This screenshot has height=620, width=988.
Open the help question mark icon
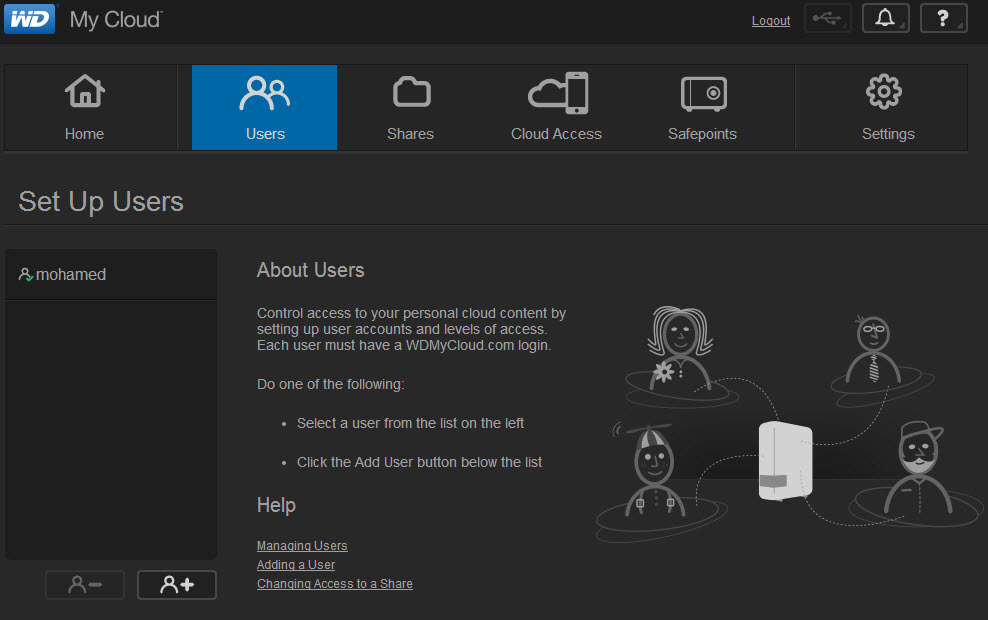pyautogui.click(x=943, y=18)
